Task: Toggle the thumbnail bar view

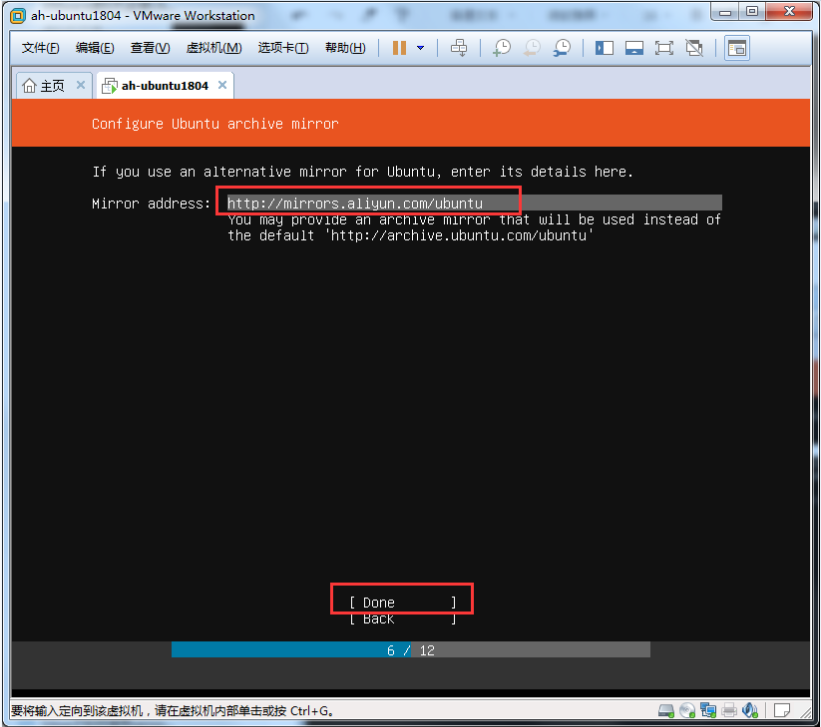Action: pyautogui.click(x=634, y=48)
